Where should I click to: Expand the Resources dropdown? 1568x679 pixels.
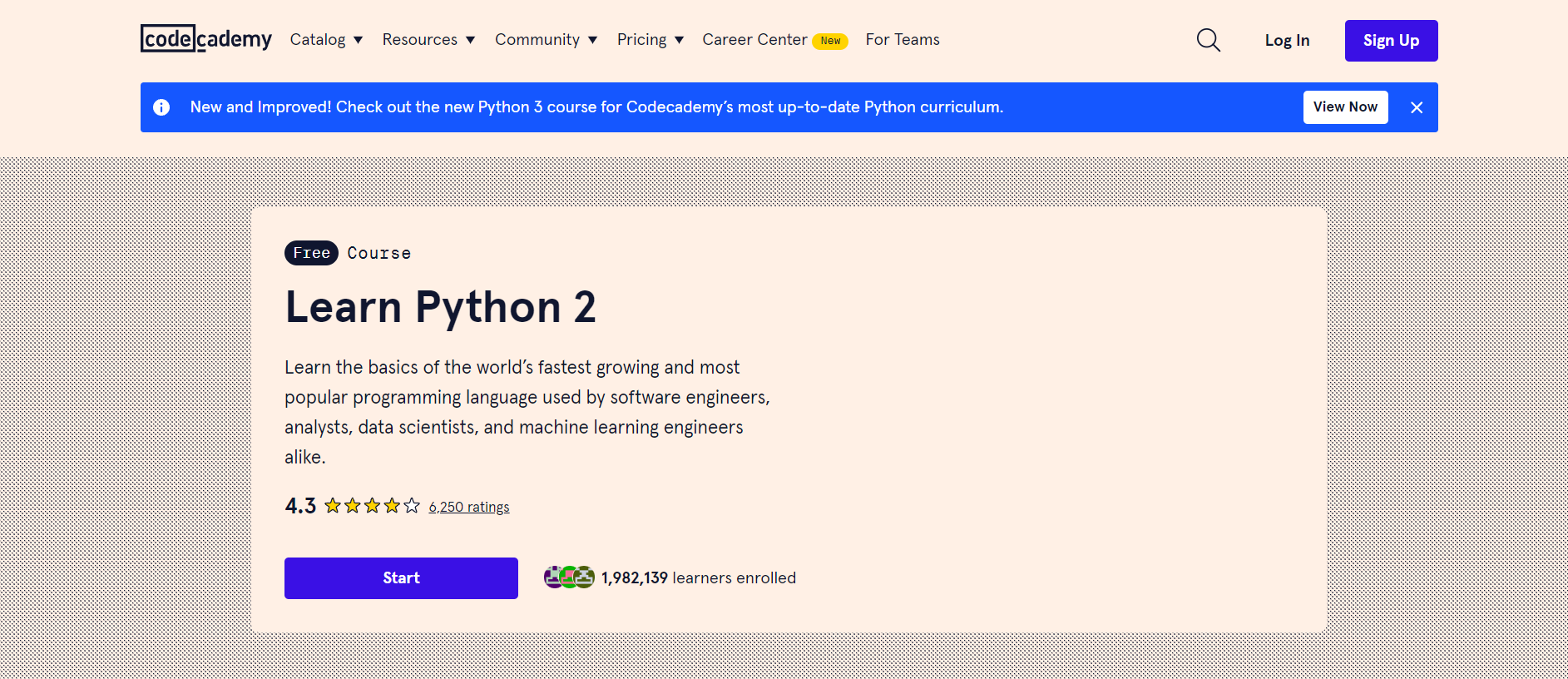(x=428, y=40)
